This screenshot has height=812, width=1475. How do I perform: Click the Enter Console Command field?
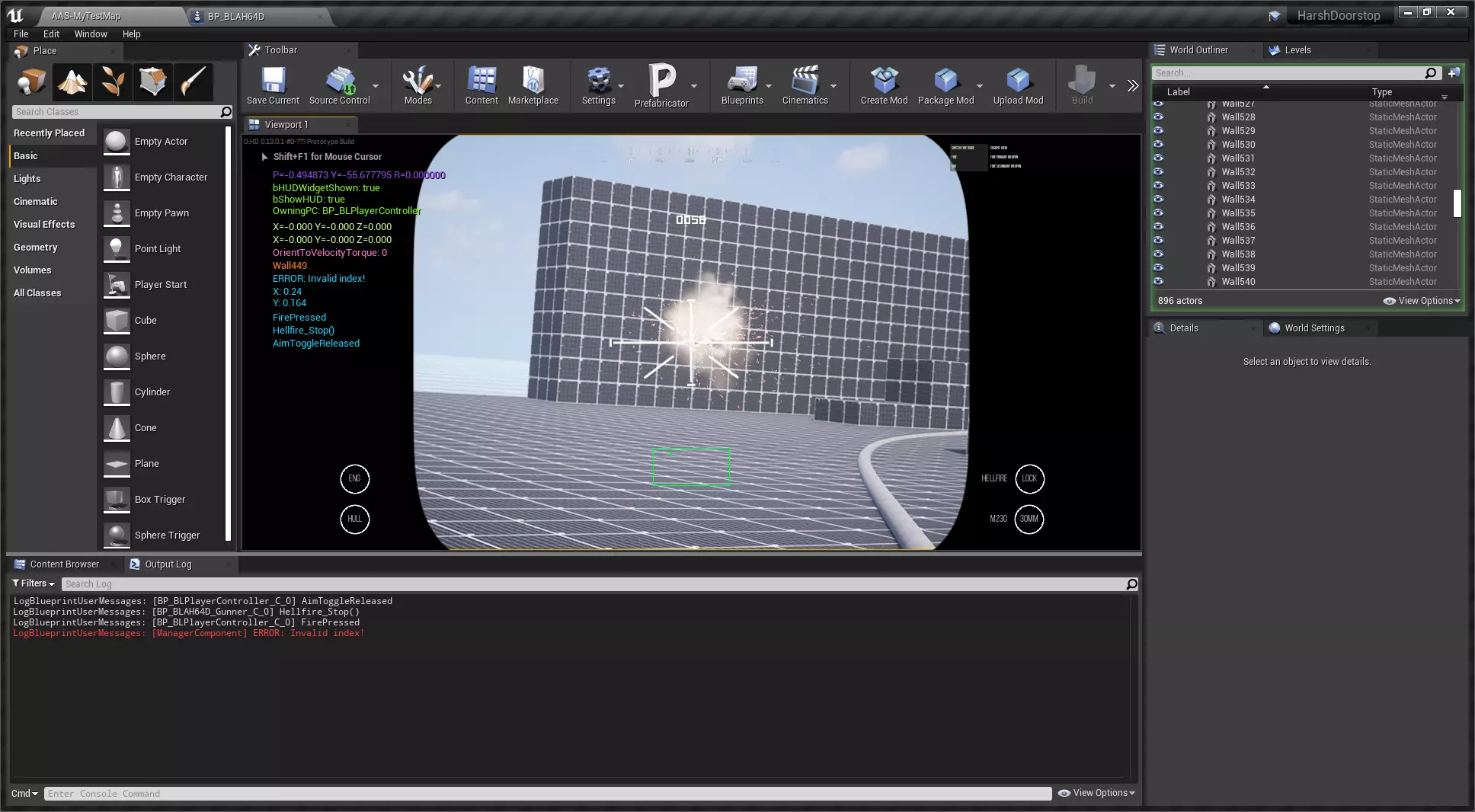coord(547,794)
